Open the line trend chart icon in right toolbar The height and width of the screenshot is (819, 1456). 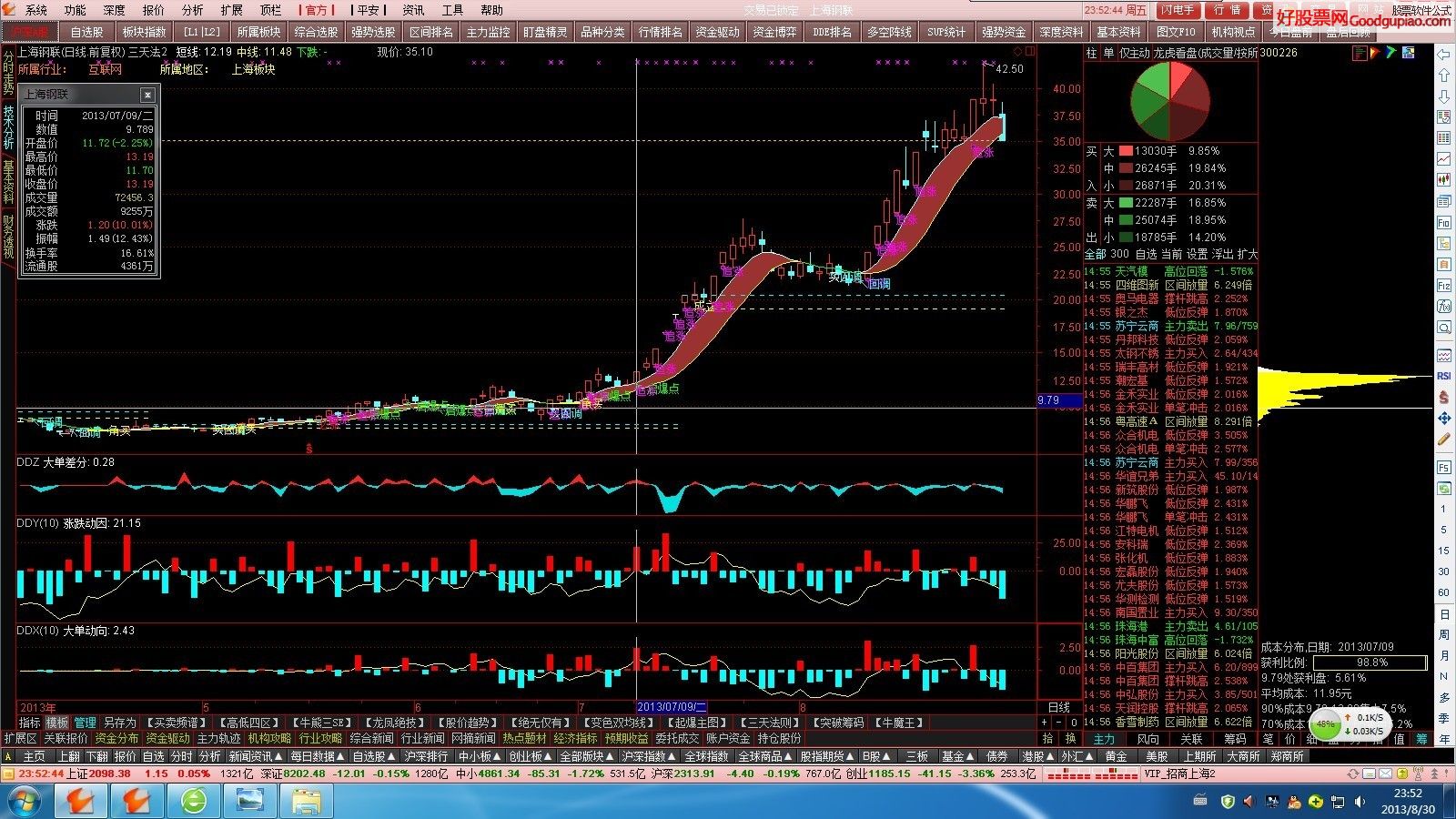[x=1444, y=159]
